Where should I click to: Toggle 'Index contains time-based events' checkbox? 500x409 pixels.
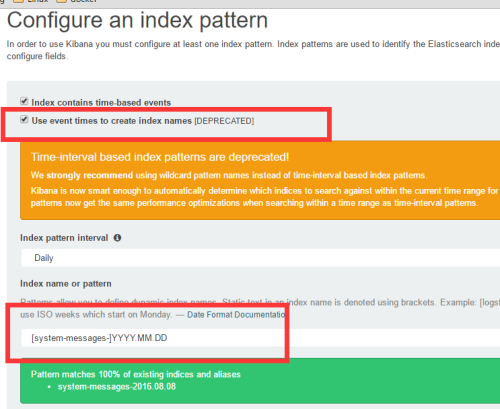tap(24, 101)
